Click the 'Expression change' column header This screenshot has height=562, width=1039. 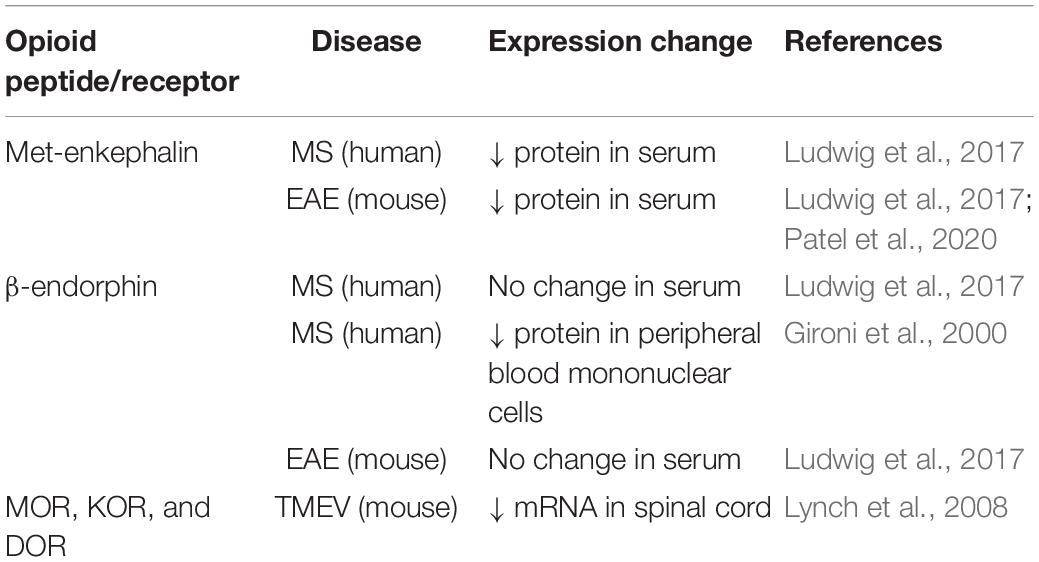(620, 41)
